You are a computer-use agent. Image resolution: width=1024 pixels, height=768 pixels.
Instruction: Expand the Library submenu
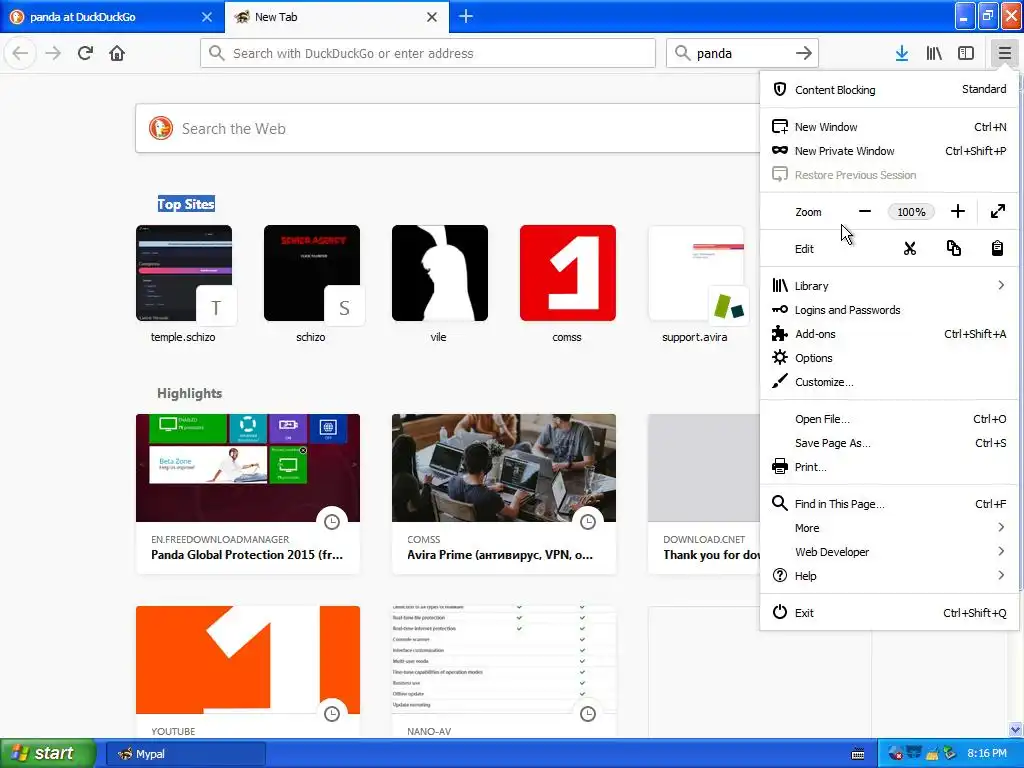point(889,285)
